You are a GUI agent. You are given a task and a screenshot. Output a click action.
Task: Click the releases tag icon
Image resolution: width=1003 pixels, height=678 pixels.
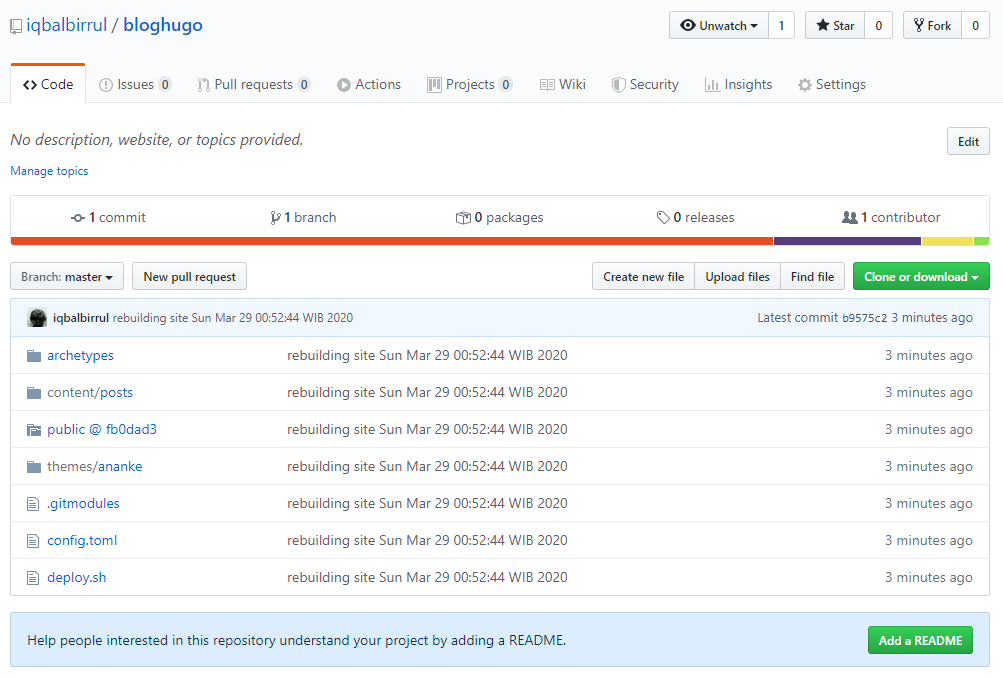[663, 218]
